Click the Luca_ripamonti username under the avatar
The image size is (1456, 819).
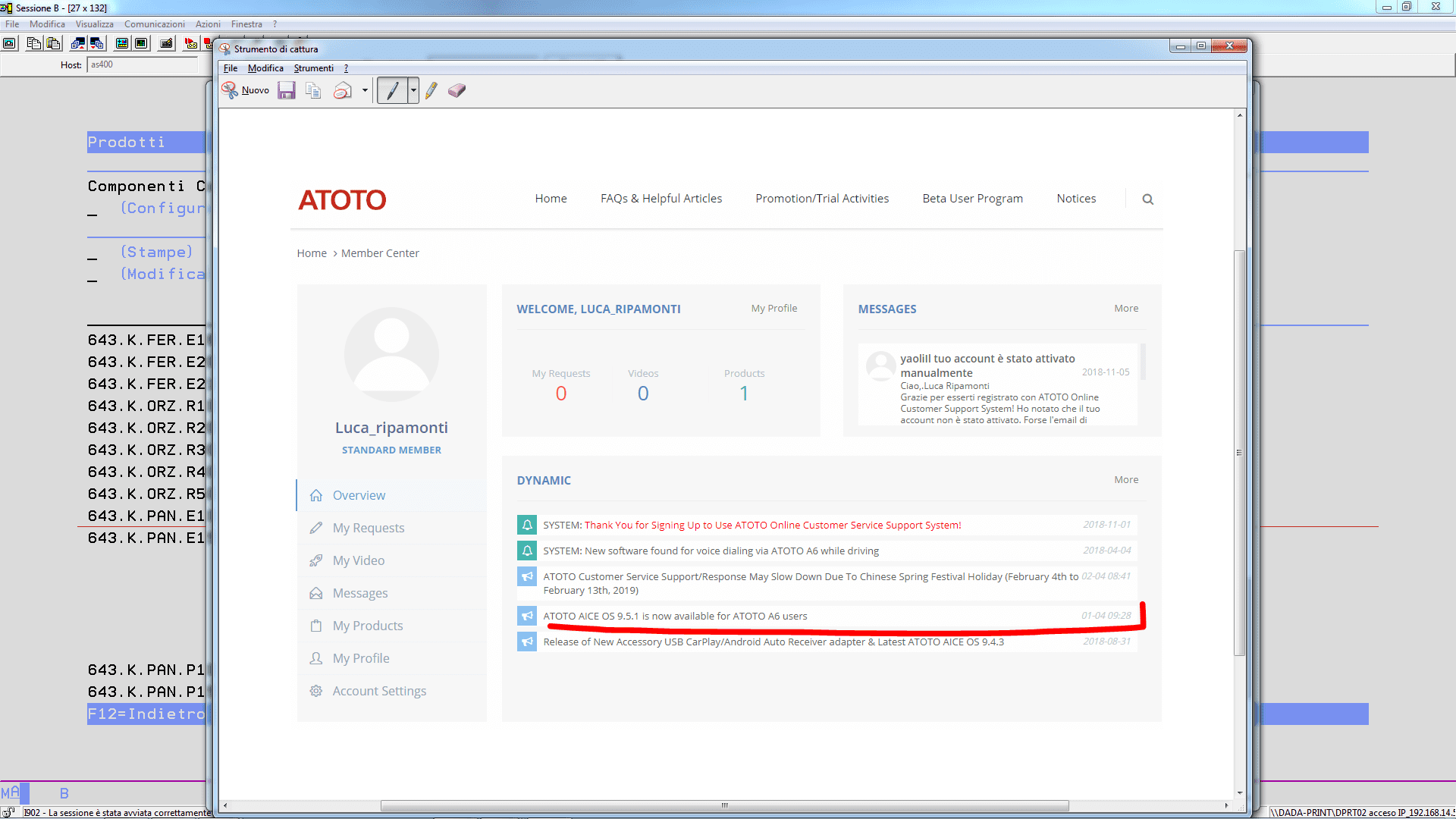(x=391, y=428)
